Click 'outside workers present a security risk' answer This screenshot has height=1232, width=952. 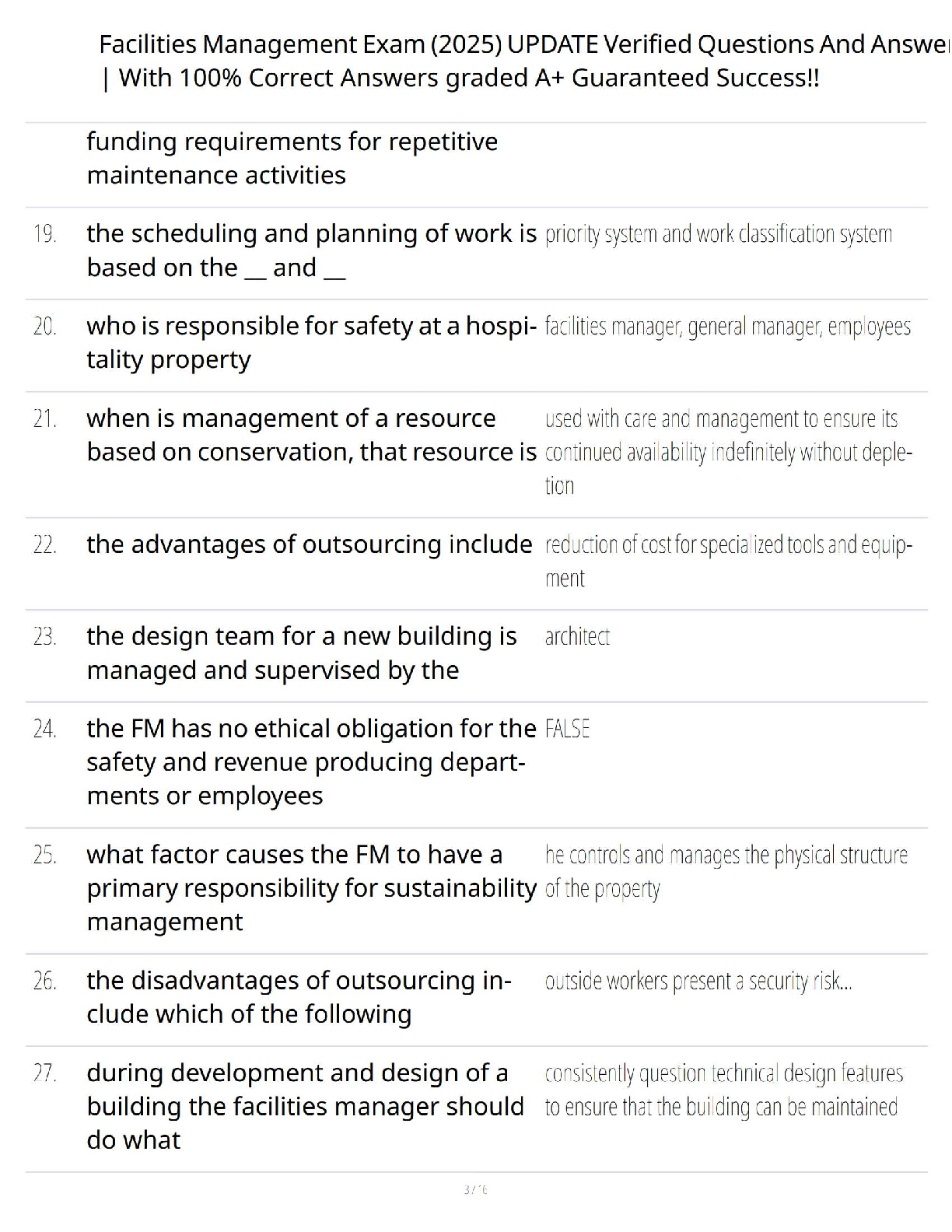[x=698, y=982]
